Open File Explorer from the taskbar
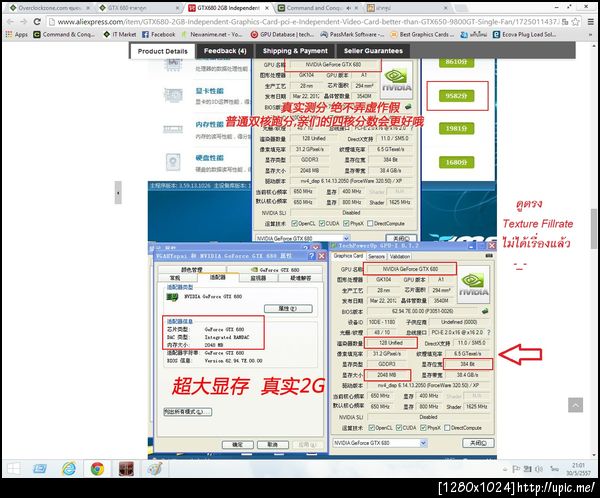The height and width of the screenshot is (498, 600). 39,469
